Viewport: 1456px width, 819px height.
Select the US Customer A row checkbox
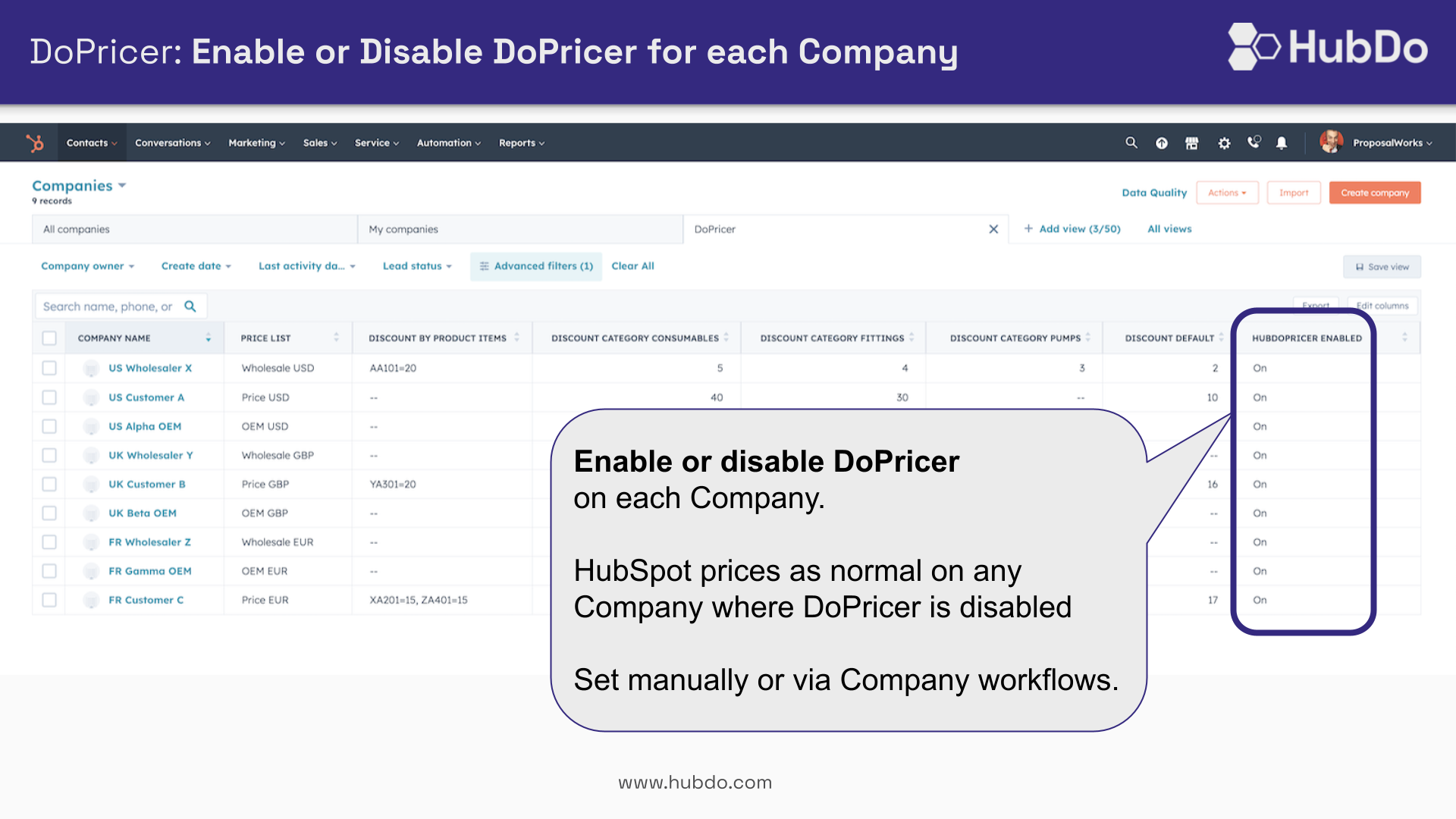tap(49, 397)
